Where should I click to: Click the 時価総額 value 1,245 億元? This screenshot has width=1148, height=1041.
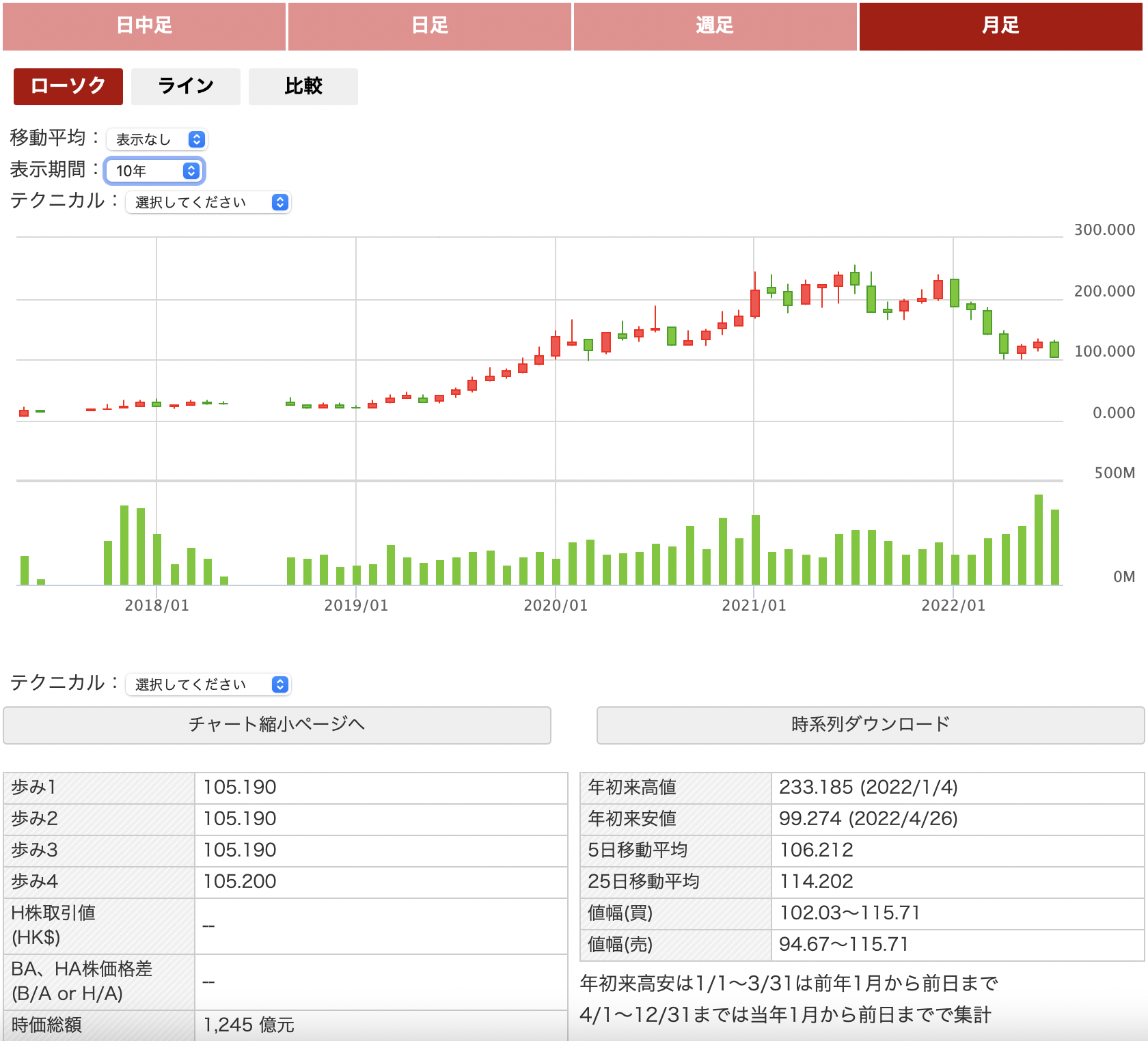click(249, 1025)
